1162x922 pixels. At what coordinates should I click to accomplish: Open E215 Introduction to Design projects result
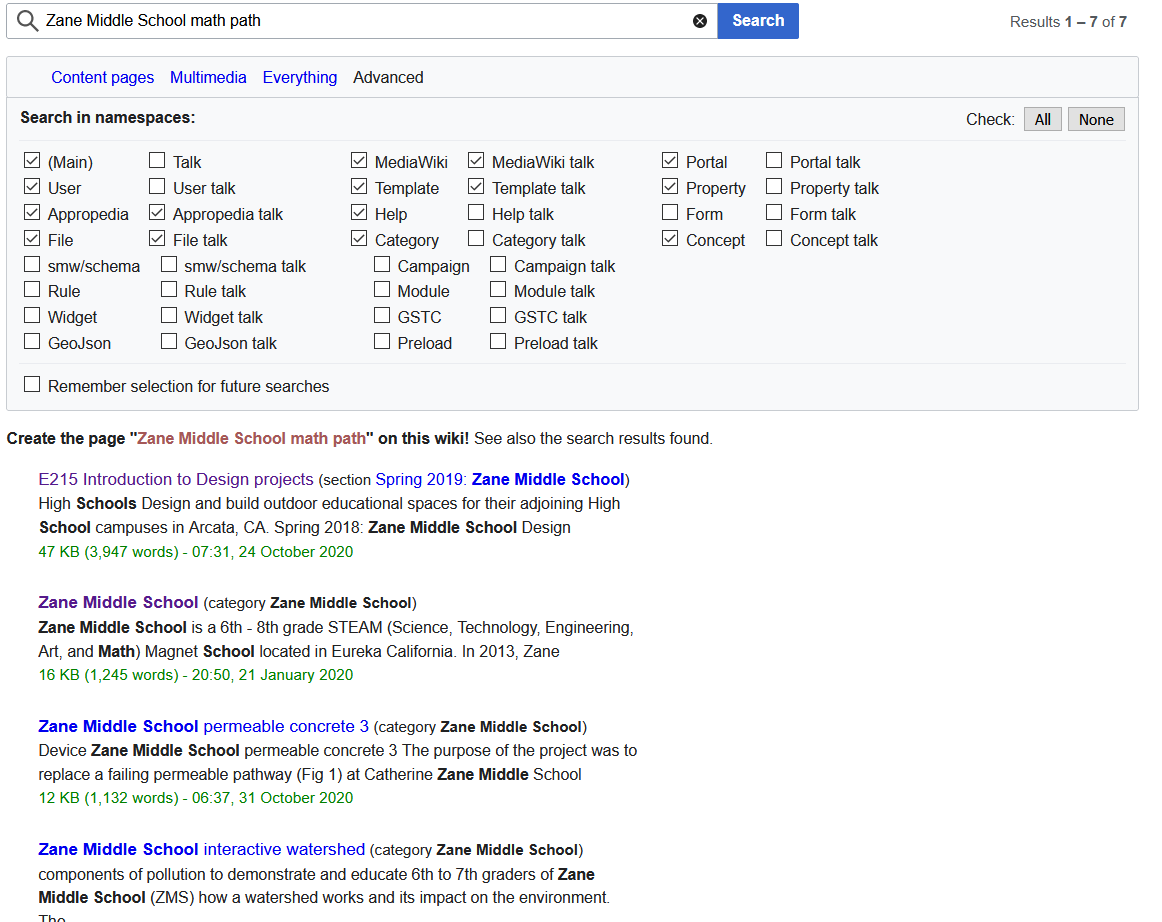click(x=176, y=479)
